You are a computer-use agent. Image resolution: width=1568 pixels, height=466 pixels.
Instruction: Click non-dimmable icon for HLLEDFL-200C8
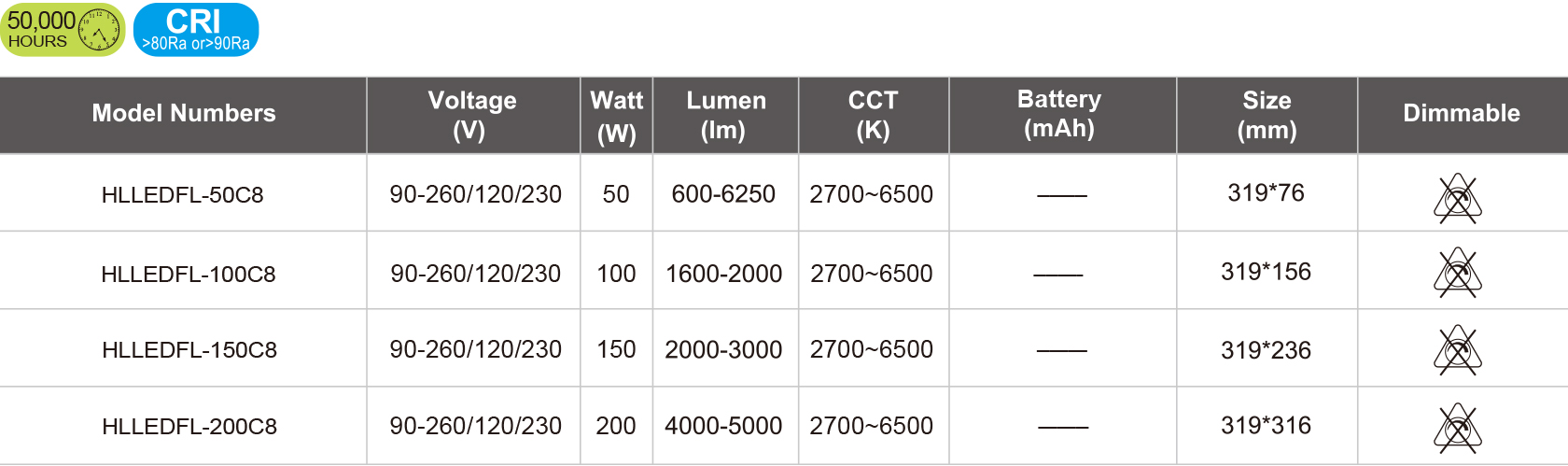coord(1458,429)
